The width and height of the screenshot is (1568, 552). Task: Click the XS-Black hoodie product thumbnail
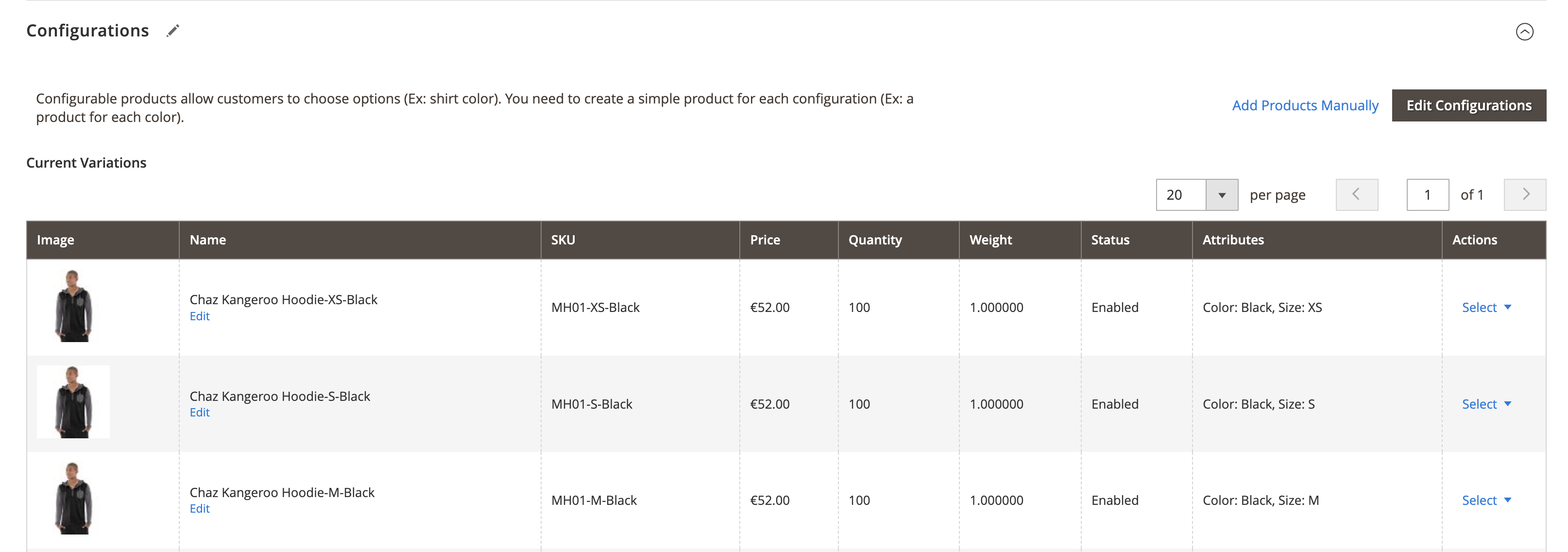pos(74,306)
